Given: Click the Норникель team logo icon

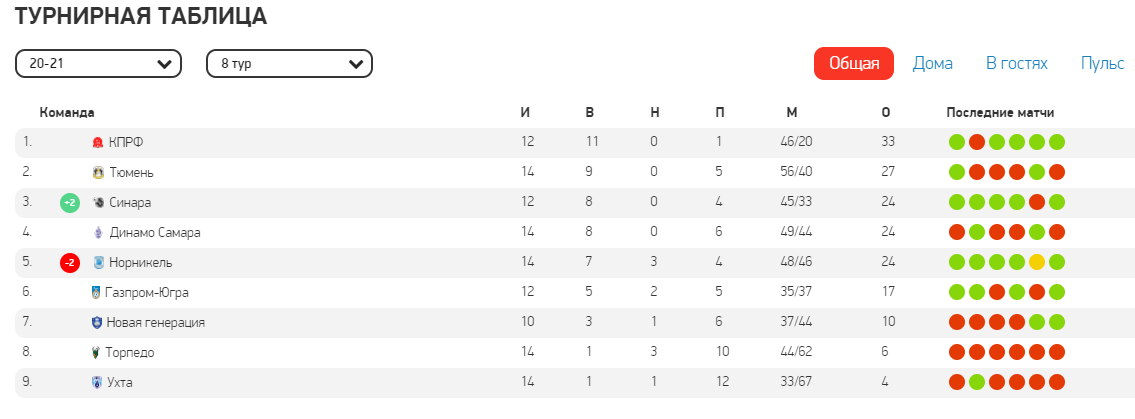Looking at the screenshot, I should pyautogui.click(x=98, y=262).
